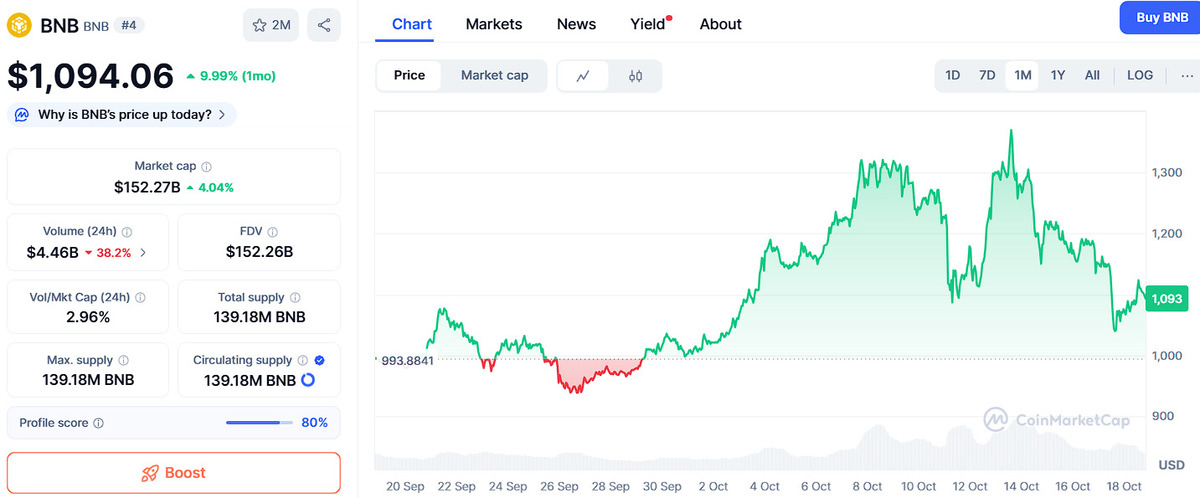Click the Market cap info icon
1200x498 pixels.
tap(206, 166)
